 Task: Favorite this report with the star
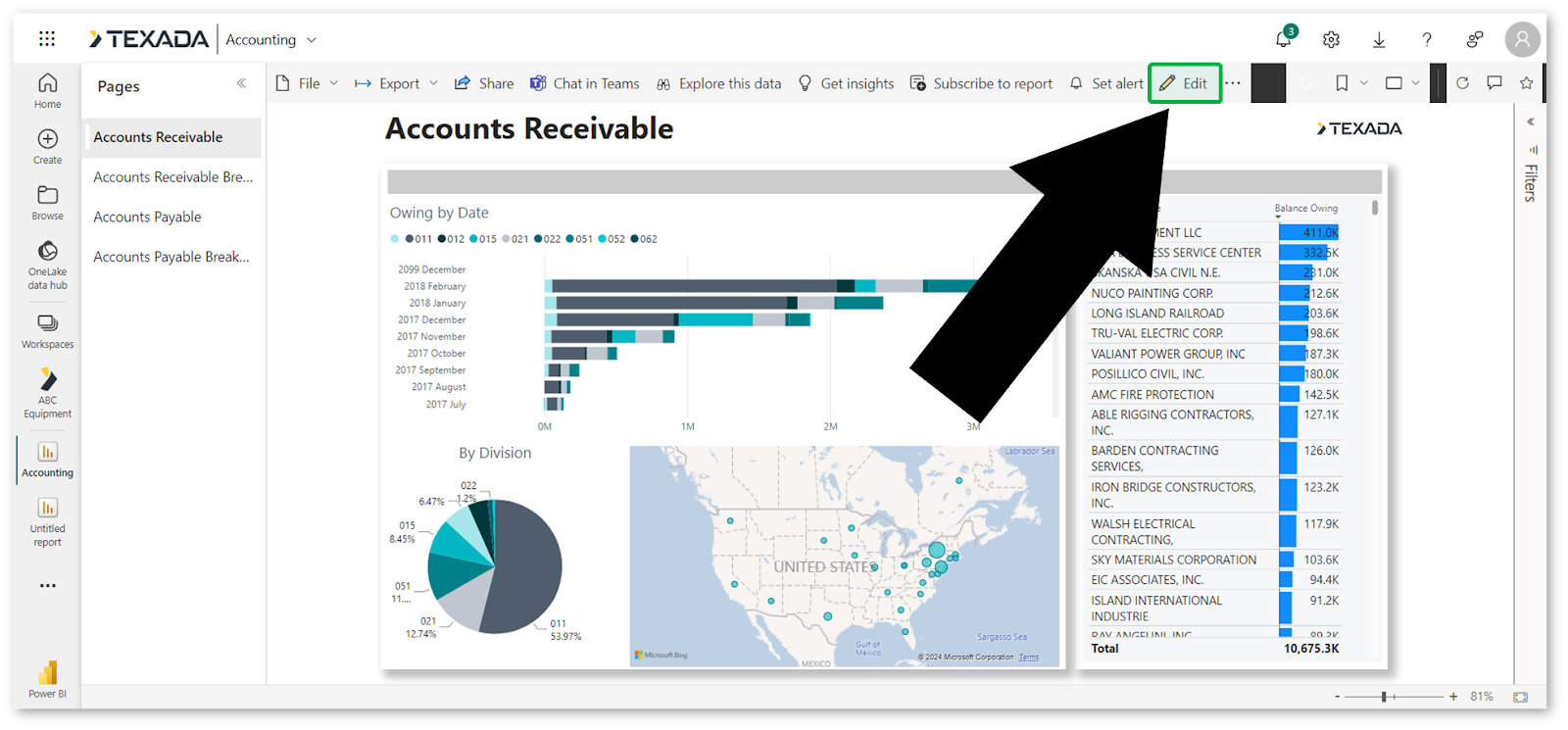coord(1526,83)
